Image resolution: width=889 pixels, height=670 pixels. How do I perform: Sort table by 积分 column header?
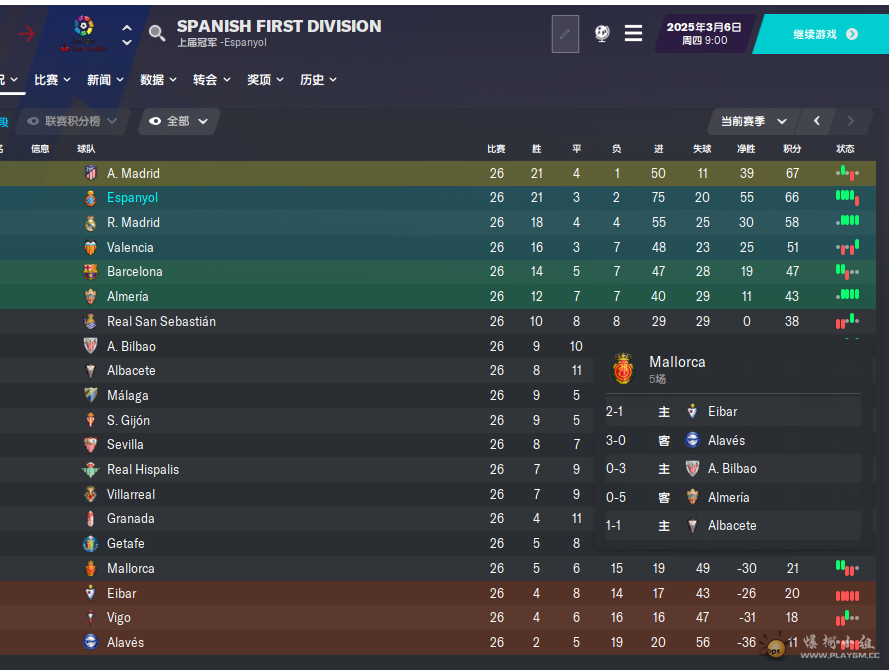pos(792,149)
